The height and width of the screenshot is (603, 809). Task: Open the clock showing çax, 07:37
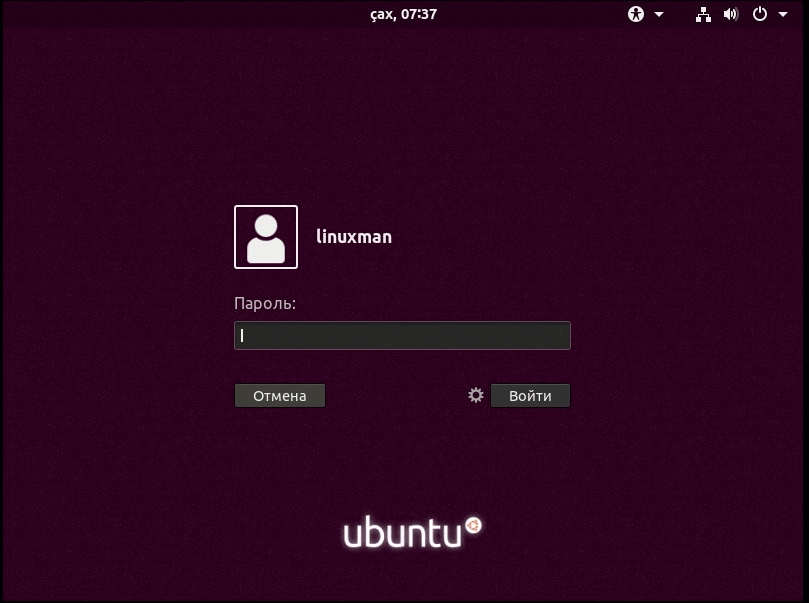[x=403, y=14]
